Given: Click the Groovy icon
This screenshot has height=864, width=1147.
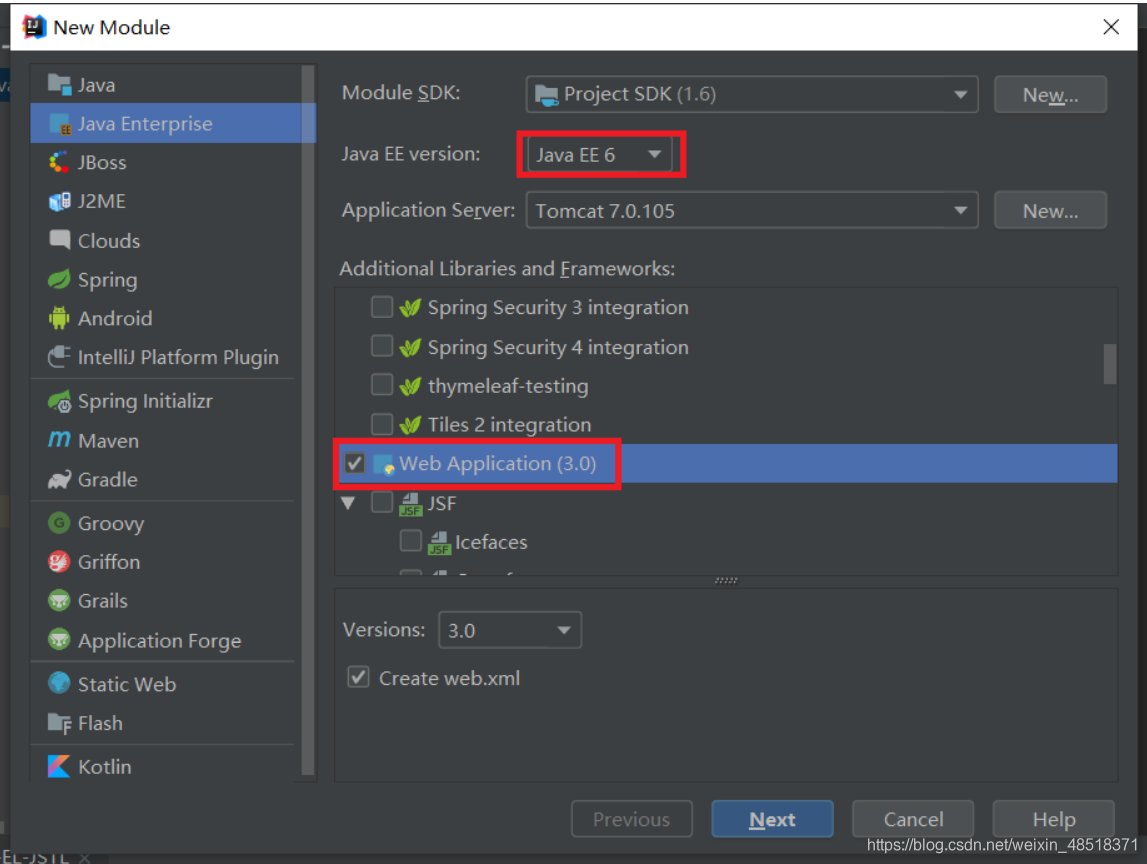Looking at the screenshot, I should click(59, 523).
